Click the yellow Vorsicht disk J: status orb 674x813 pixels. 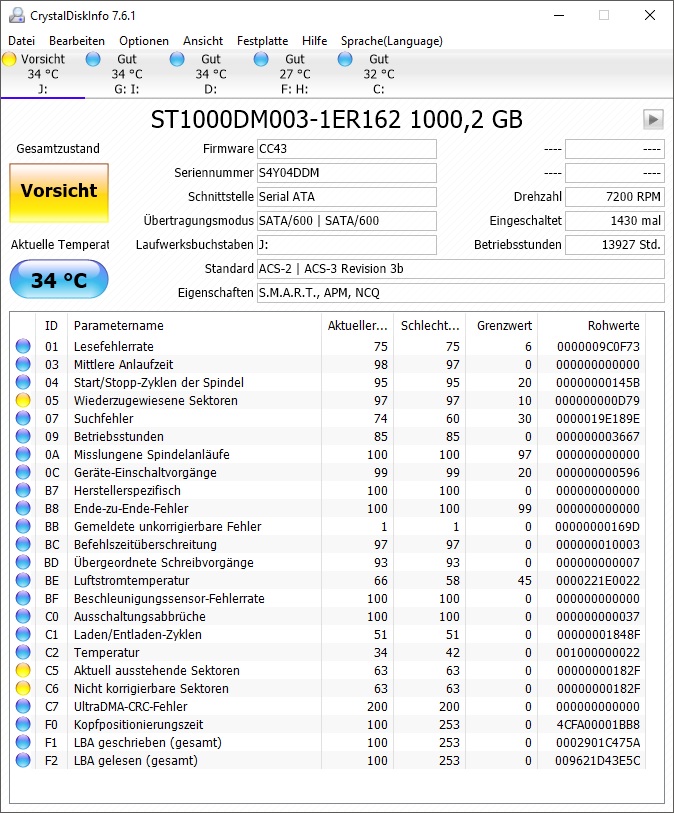(9, 59)
